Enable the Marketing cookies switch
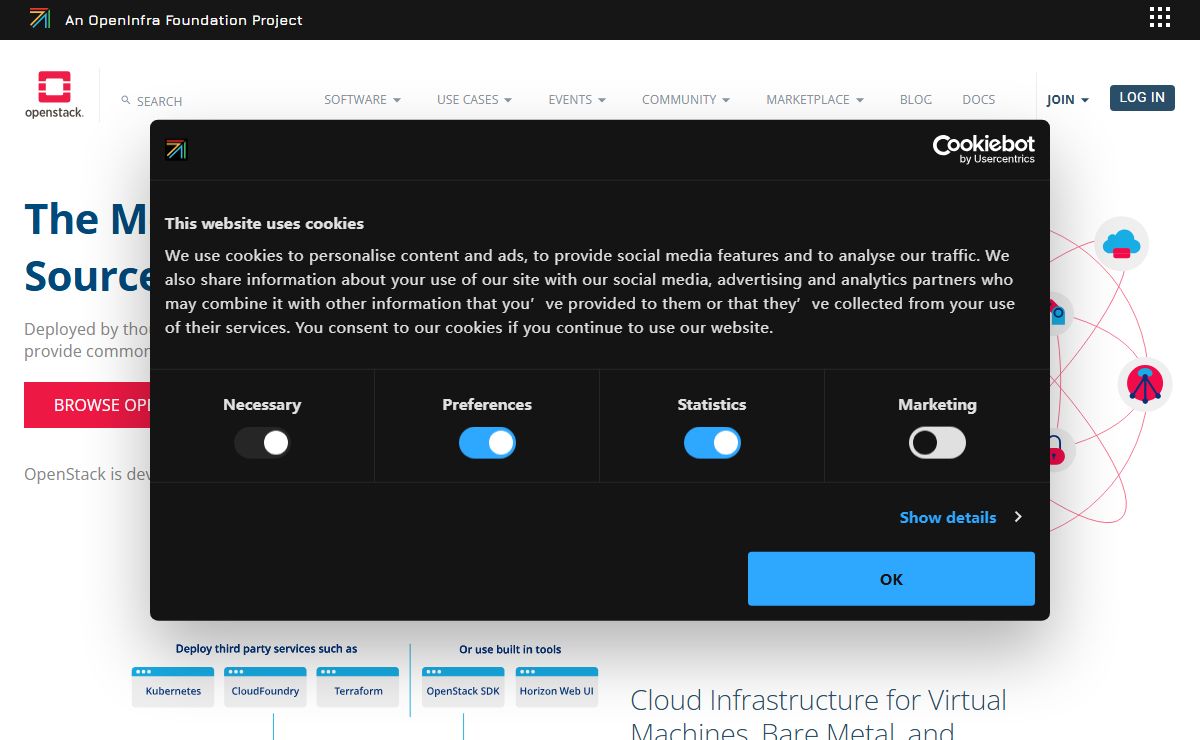This screenshot has height=740, width=1200. coord(937,442)
